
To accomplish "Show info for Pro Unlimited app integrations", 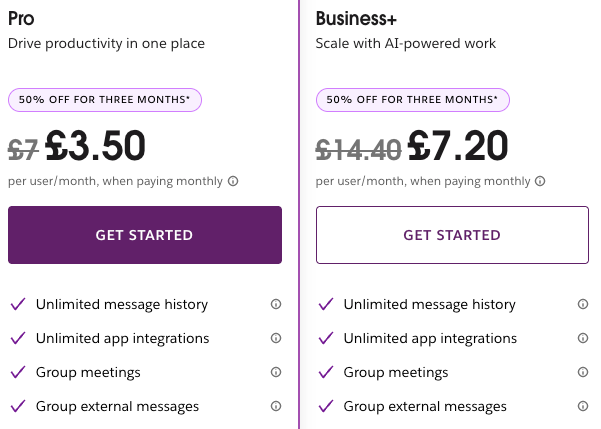I will pos(276,338).
